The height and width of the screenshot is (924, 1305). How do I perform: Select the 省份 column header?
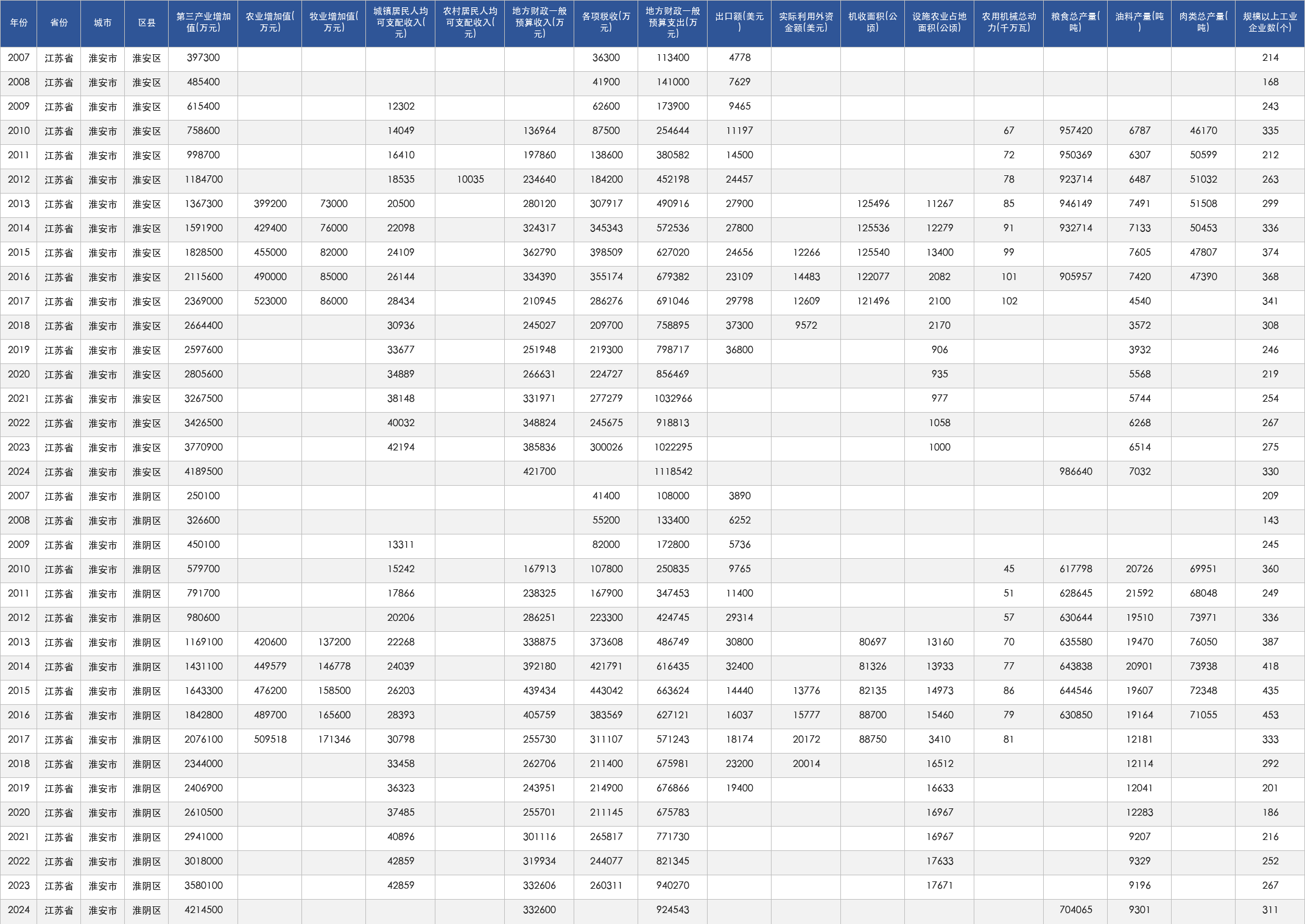pyautogui.click(x=59, y=23)
